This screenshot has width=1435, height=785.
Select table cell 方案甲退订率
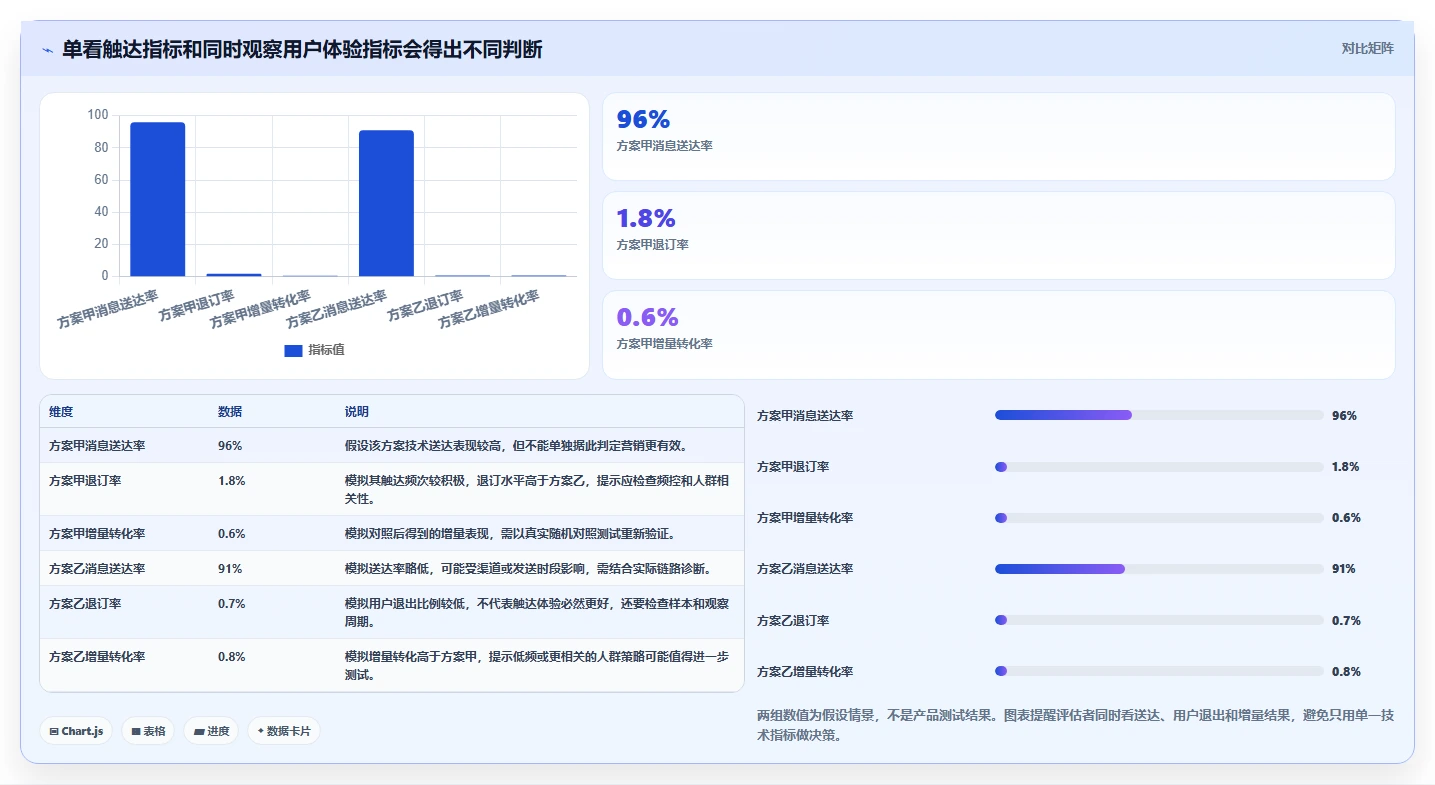point(85,481)
